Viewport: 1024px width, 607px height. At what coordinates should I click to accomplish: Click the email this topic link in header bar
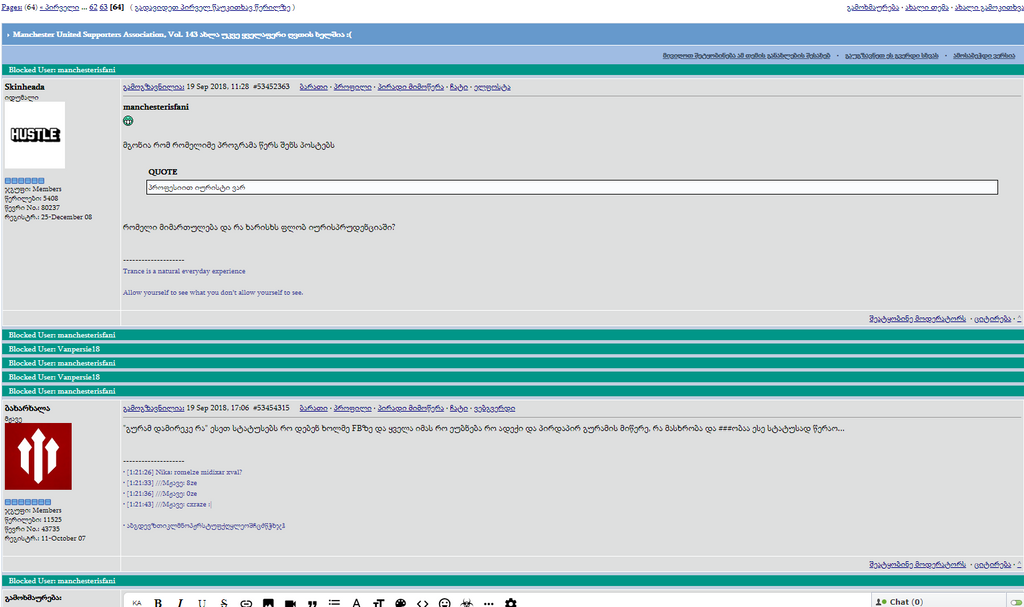892,56
